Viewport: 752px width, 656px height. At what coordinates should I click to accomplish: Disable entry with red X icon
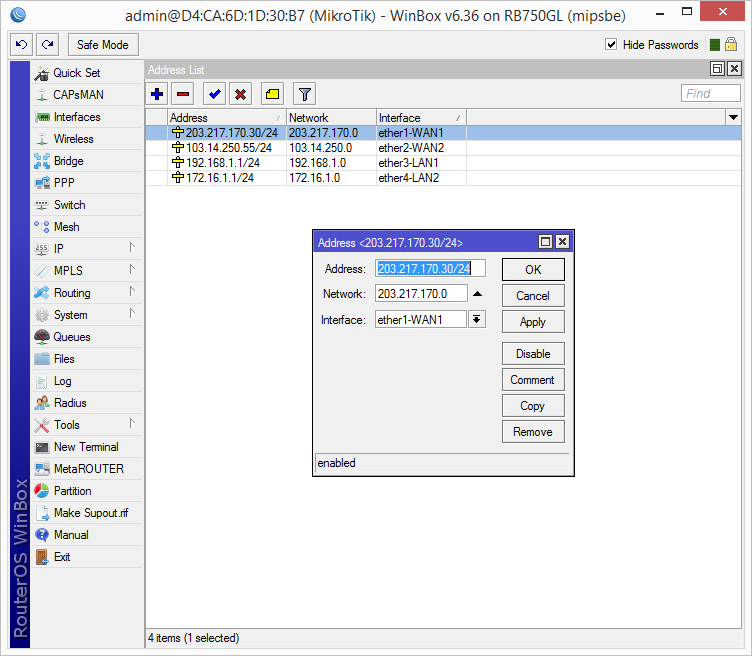241,94
